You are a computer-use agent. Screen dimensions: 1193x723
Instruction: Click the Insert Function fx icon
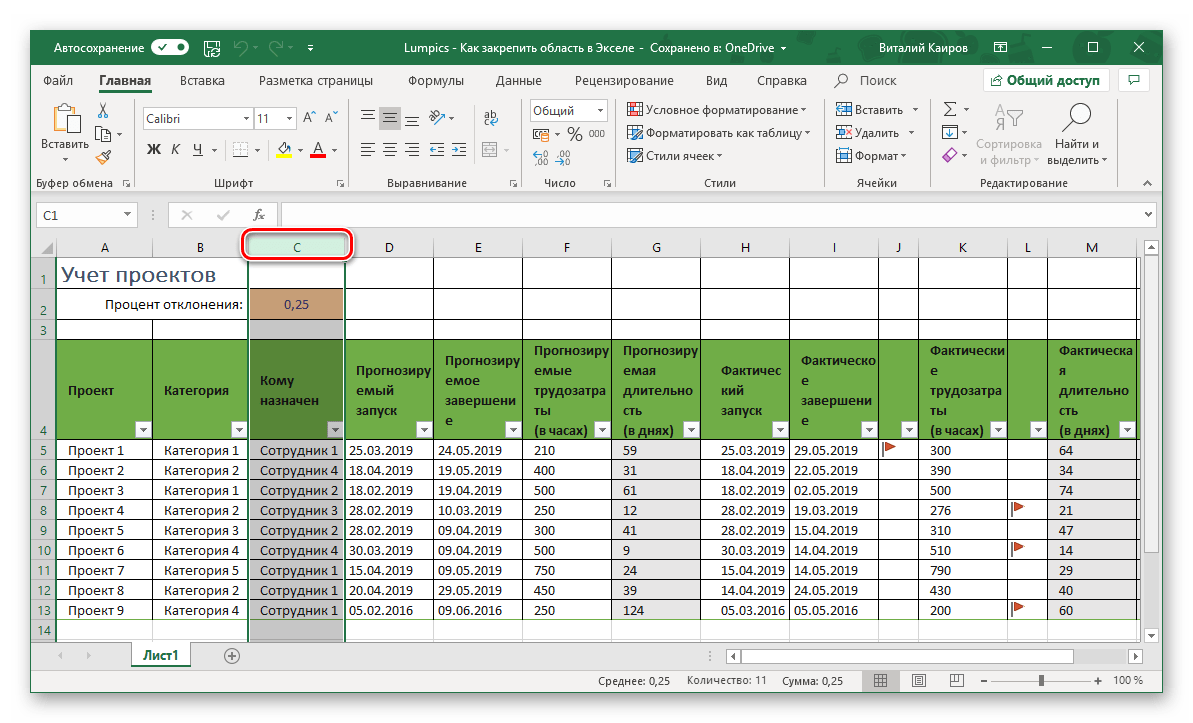tap(259, 215)
